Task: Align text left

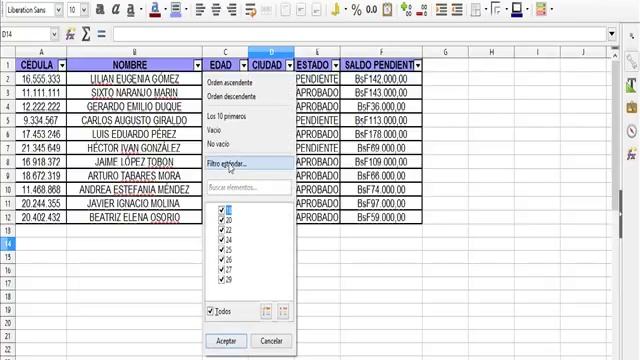Action: tap(200, 9)
